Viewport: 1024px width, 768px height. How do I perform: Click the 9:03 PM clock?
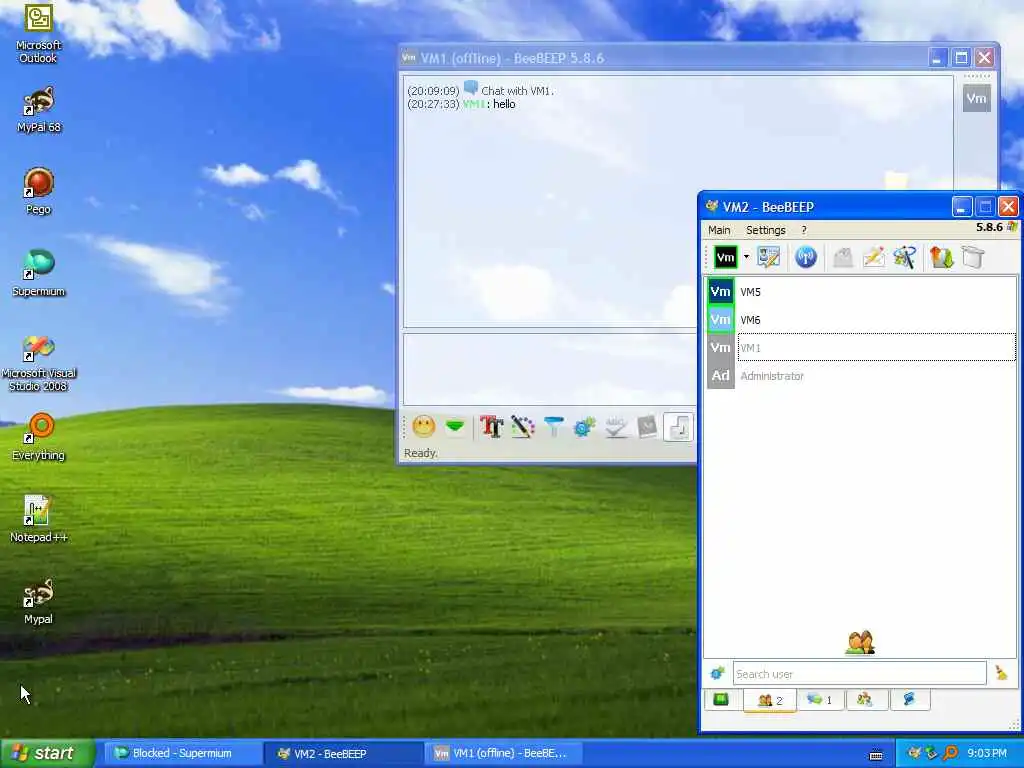[987, 753]
